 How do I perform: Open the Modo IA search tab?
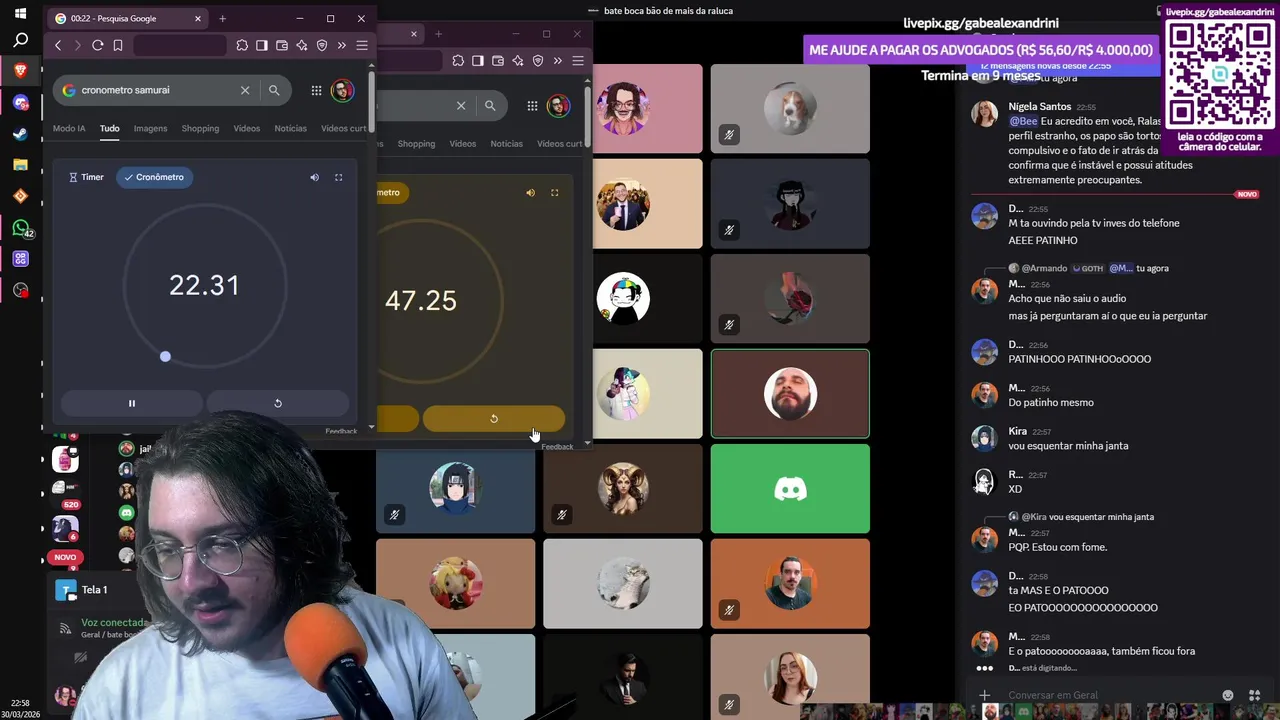(69, 128)
